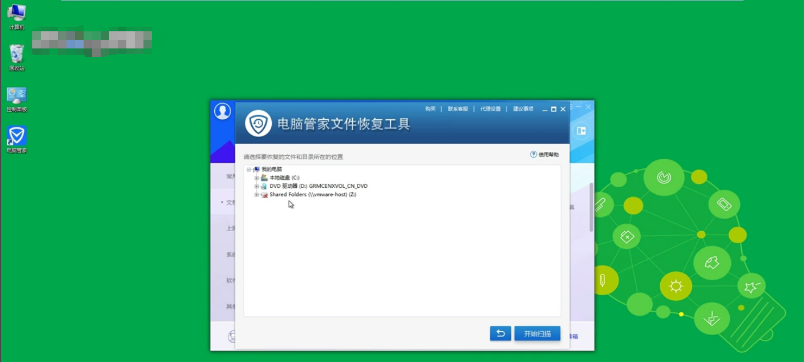Image resolution: width=804 pixels, height=362 pixels.
Task: Collapse the 我的电脑 tree node
Action: pyautogui.click(x=249, y=169)
